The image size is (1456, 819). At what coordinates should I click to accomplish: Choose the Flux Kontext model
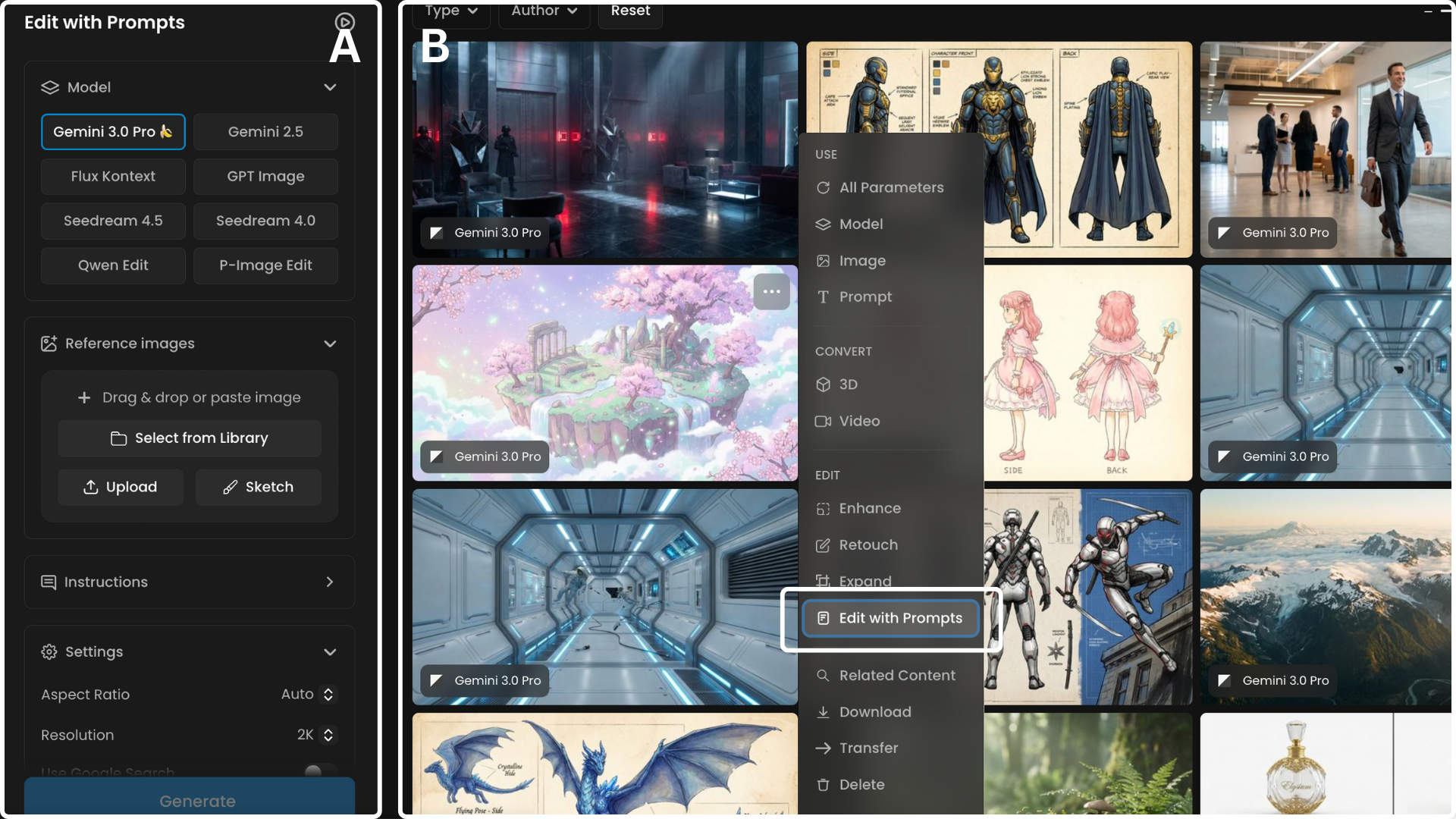[x=113, y=177]
